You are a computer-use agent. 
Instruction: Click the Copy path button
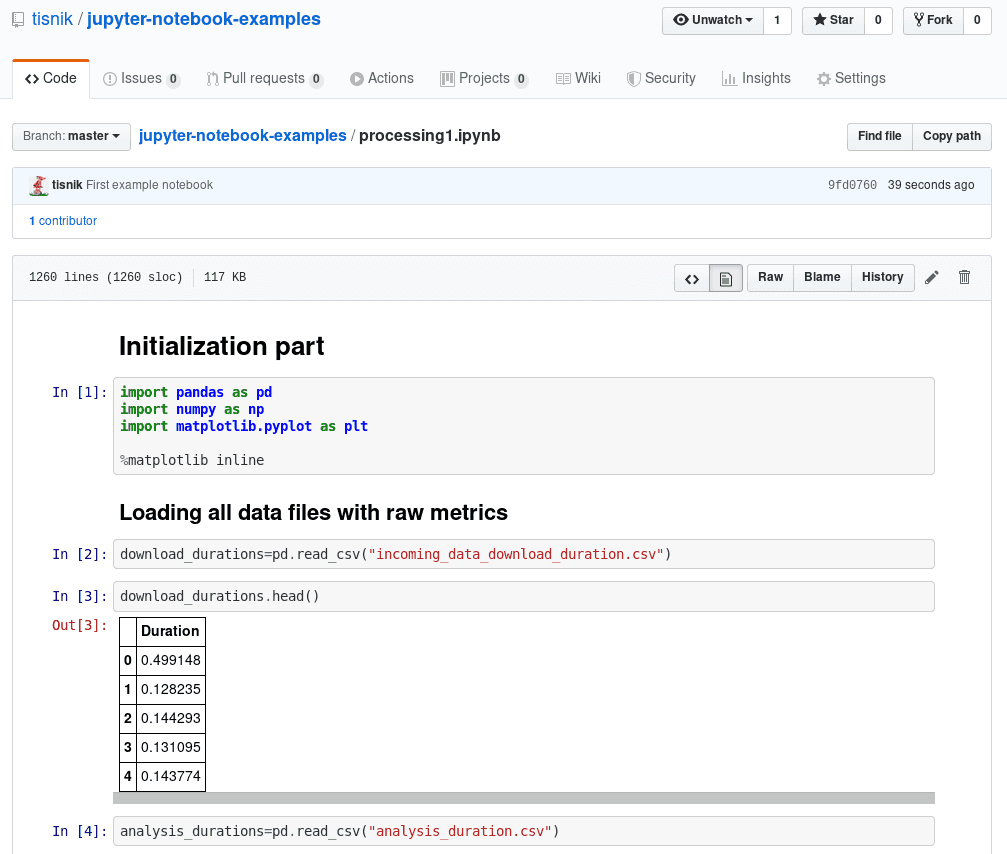[x=951, y=136]
